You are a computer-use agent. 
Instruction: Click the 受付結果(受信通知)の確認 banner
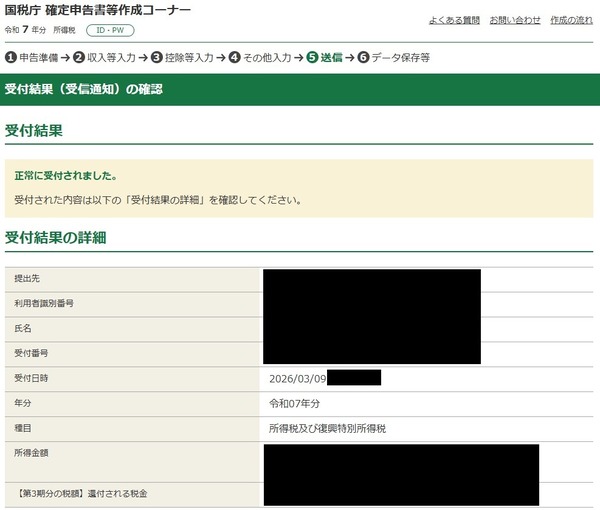300,90
